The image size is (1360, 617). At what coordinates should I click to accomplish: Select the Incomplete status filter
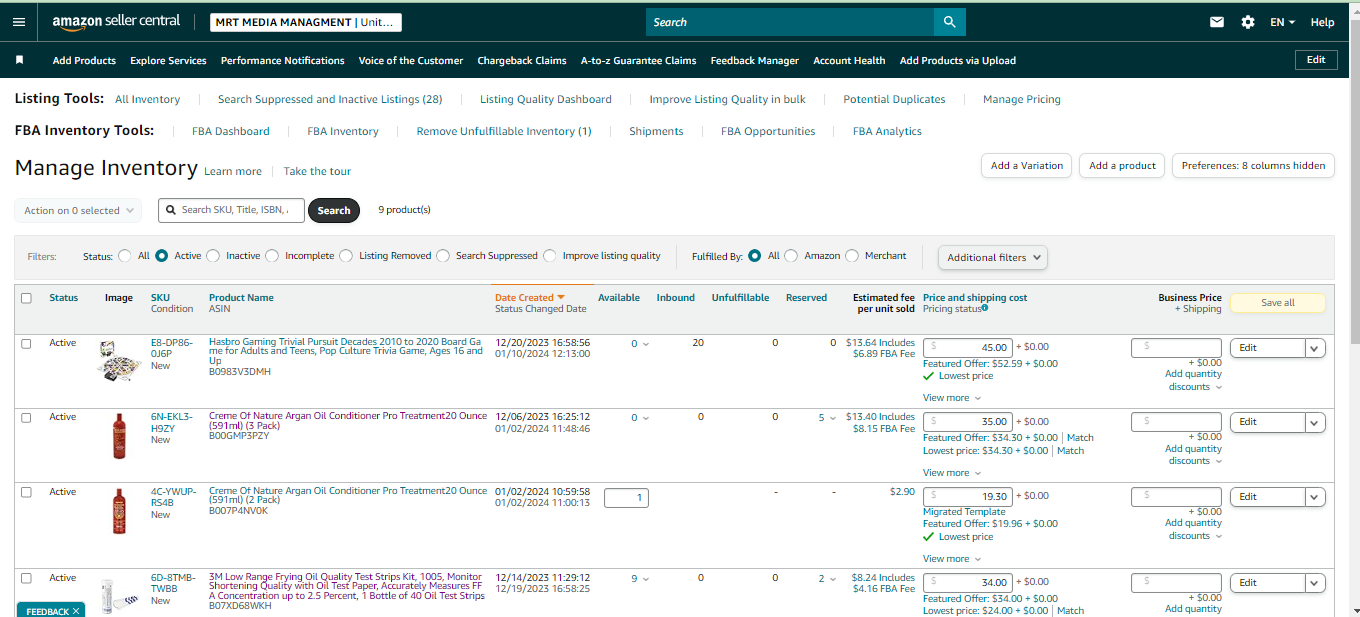272,256
